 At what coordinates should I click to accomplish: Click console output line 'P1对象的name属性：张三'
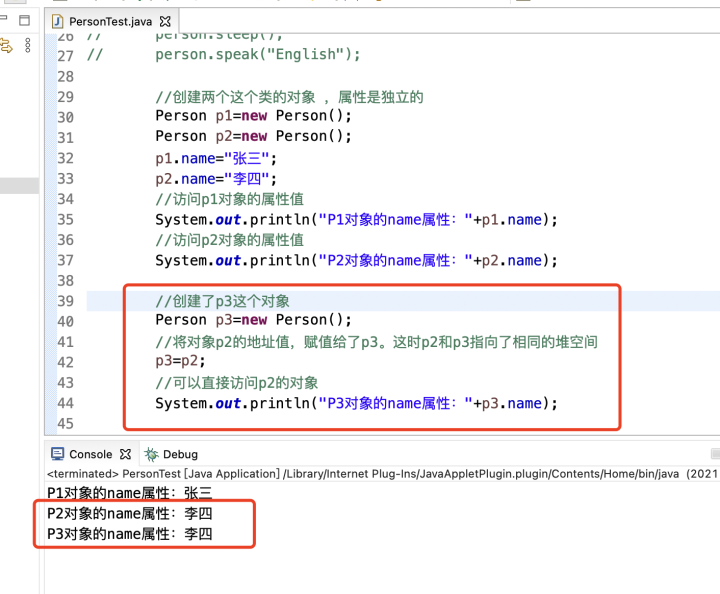point(129,493)
